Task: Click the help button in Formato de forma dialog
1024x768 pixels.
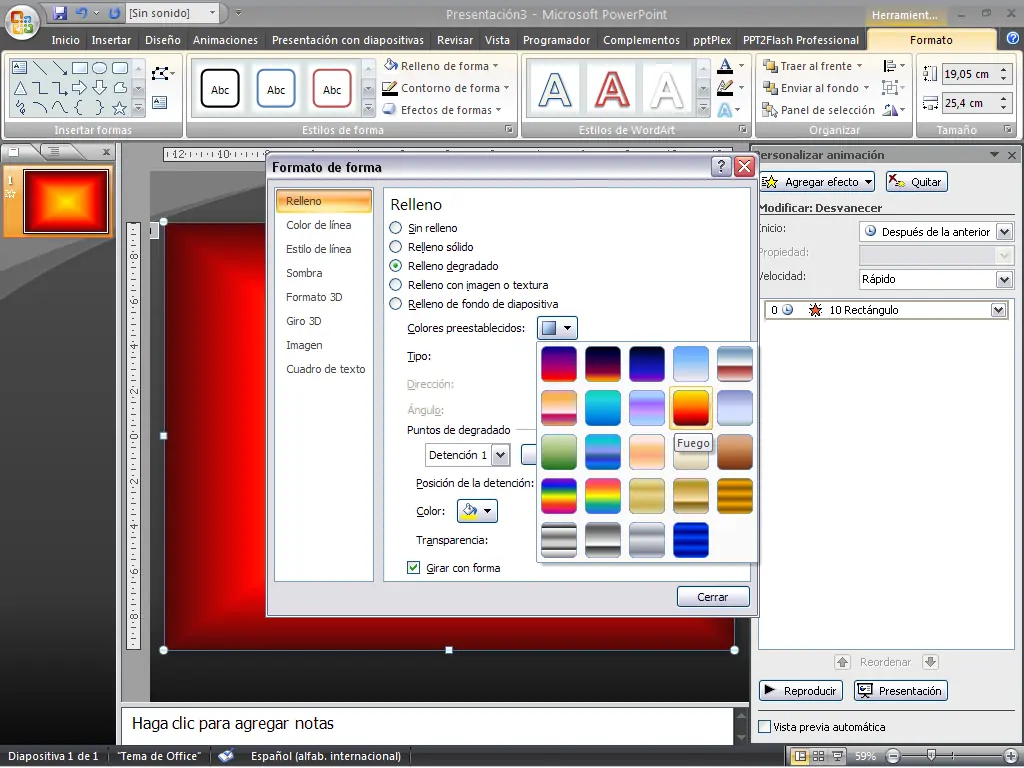Action: [x=720, y=167]
